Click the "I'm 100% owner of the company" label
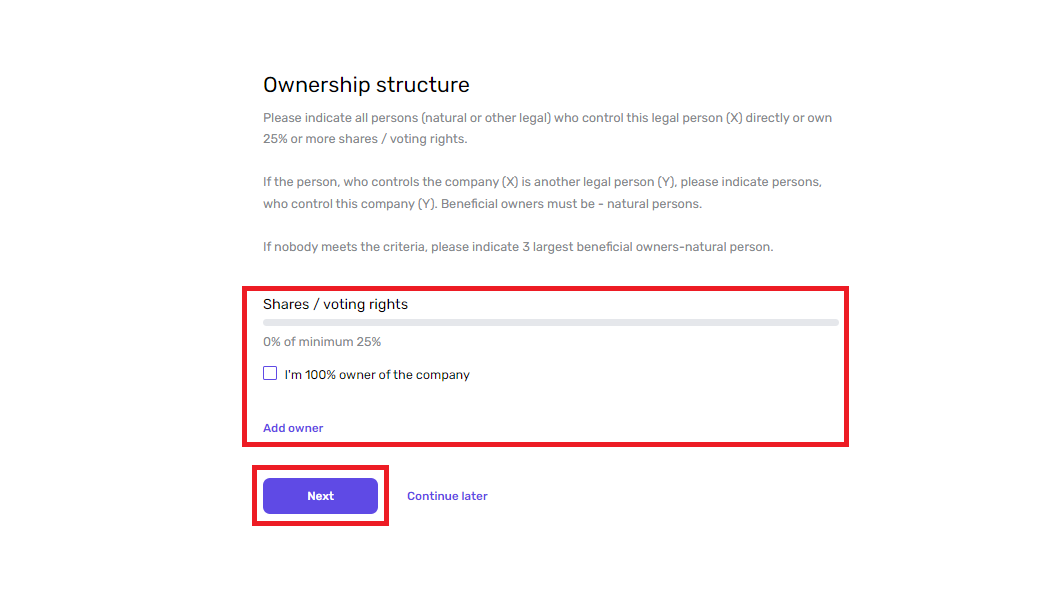This screenshot has width=1057, height=594. pyautogui.click(x=377, y=375)
